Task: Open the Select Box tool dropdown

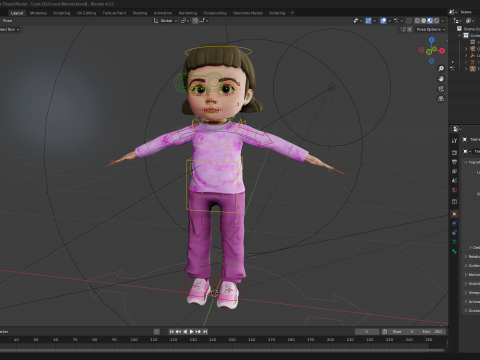Action: [10, 29]
